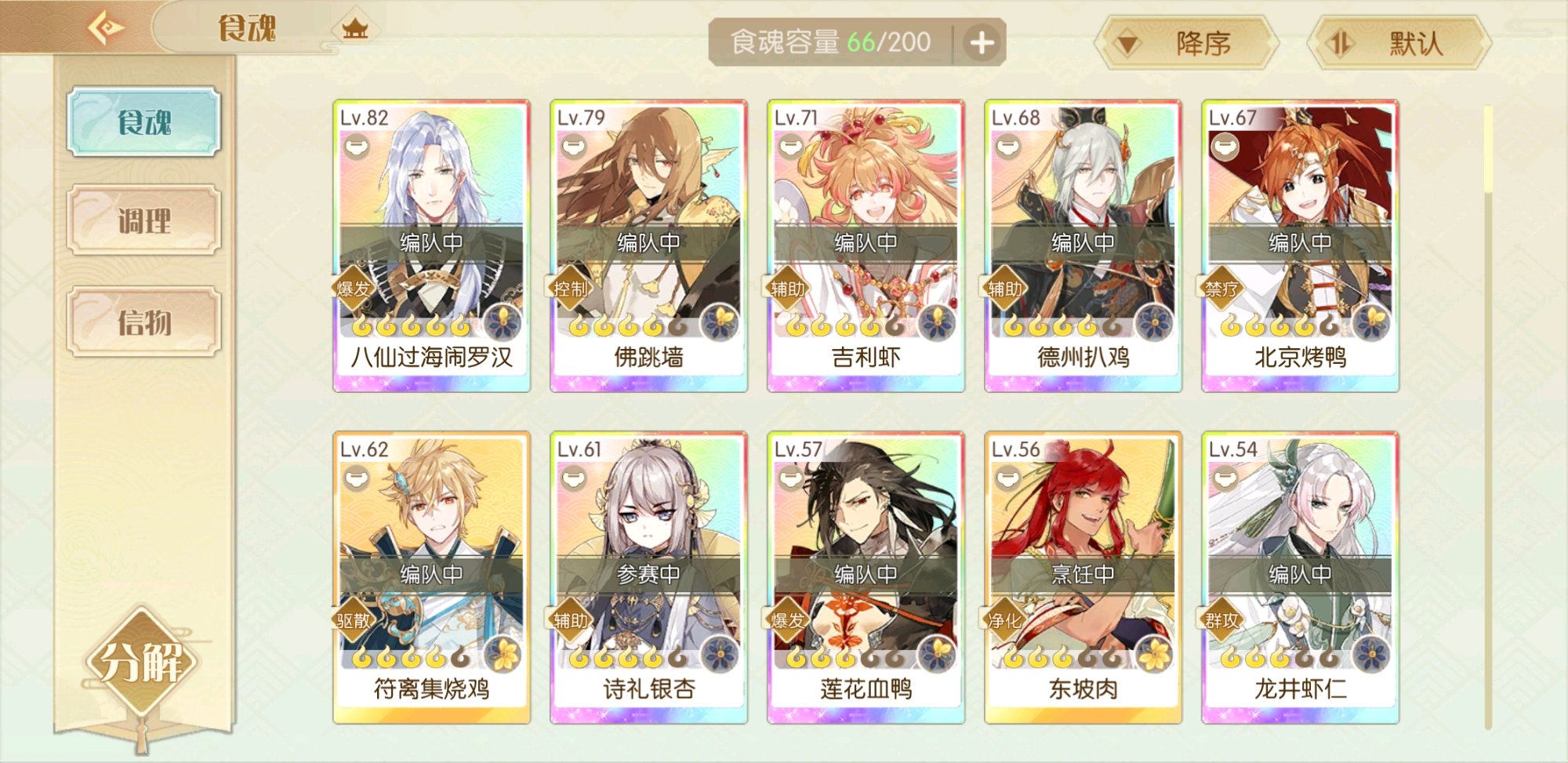Click the bowl icon on 北京烤鸭 card

coord(1225,146)
